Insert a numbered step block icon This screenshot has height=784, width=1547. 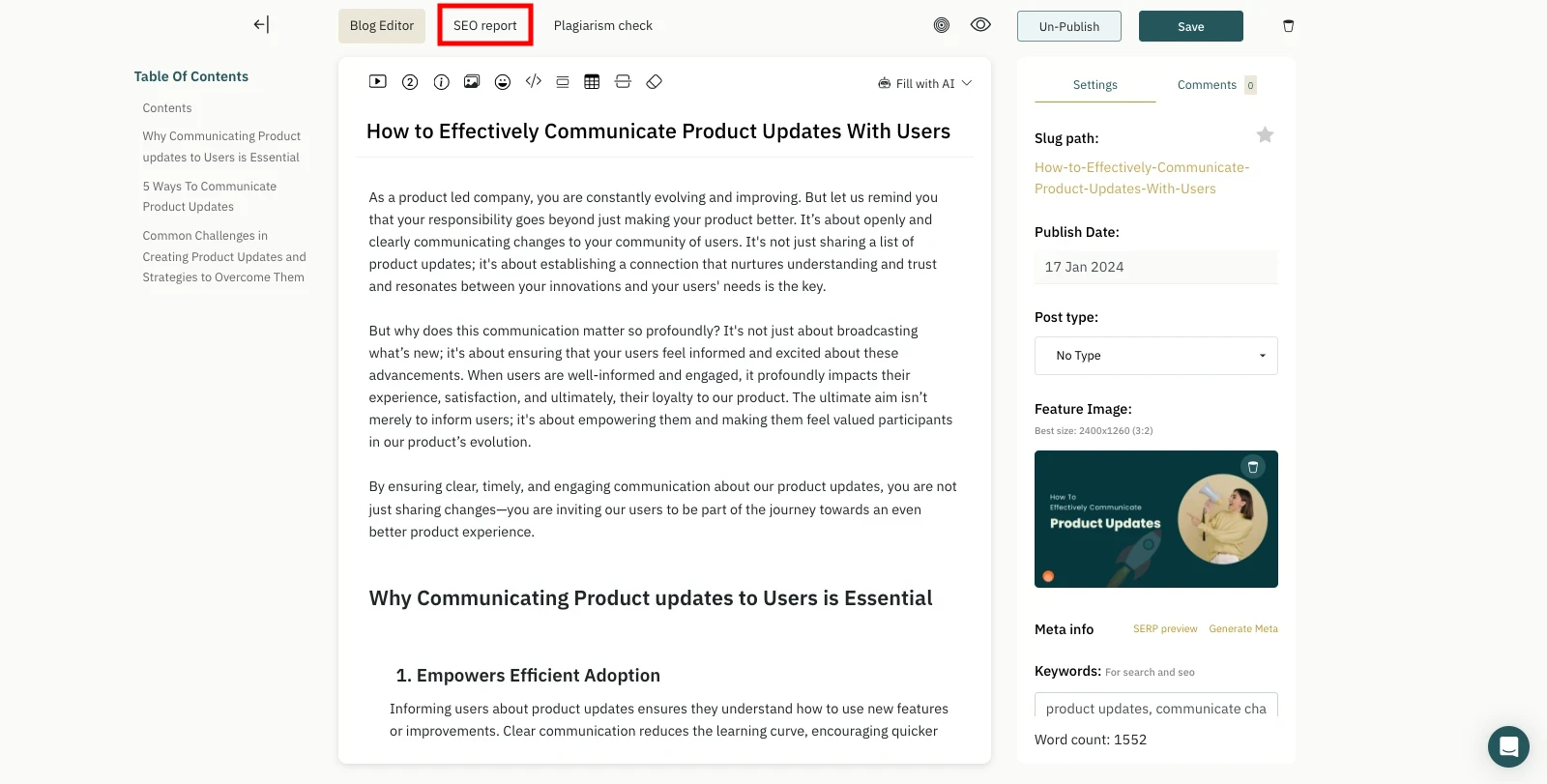tap(410, 82)
